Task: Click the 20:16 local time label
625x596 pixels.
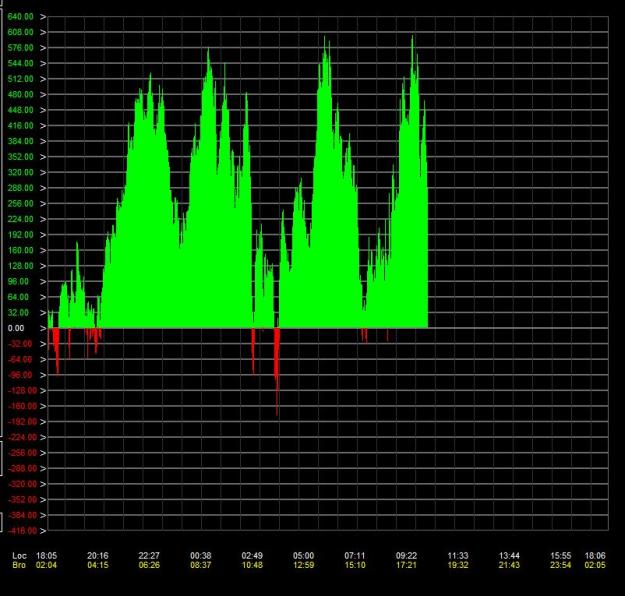Action: (98, 555)
